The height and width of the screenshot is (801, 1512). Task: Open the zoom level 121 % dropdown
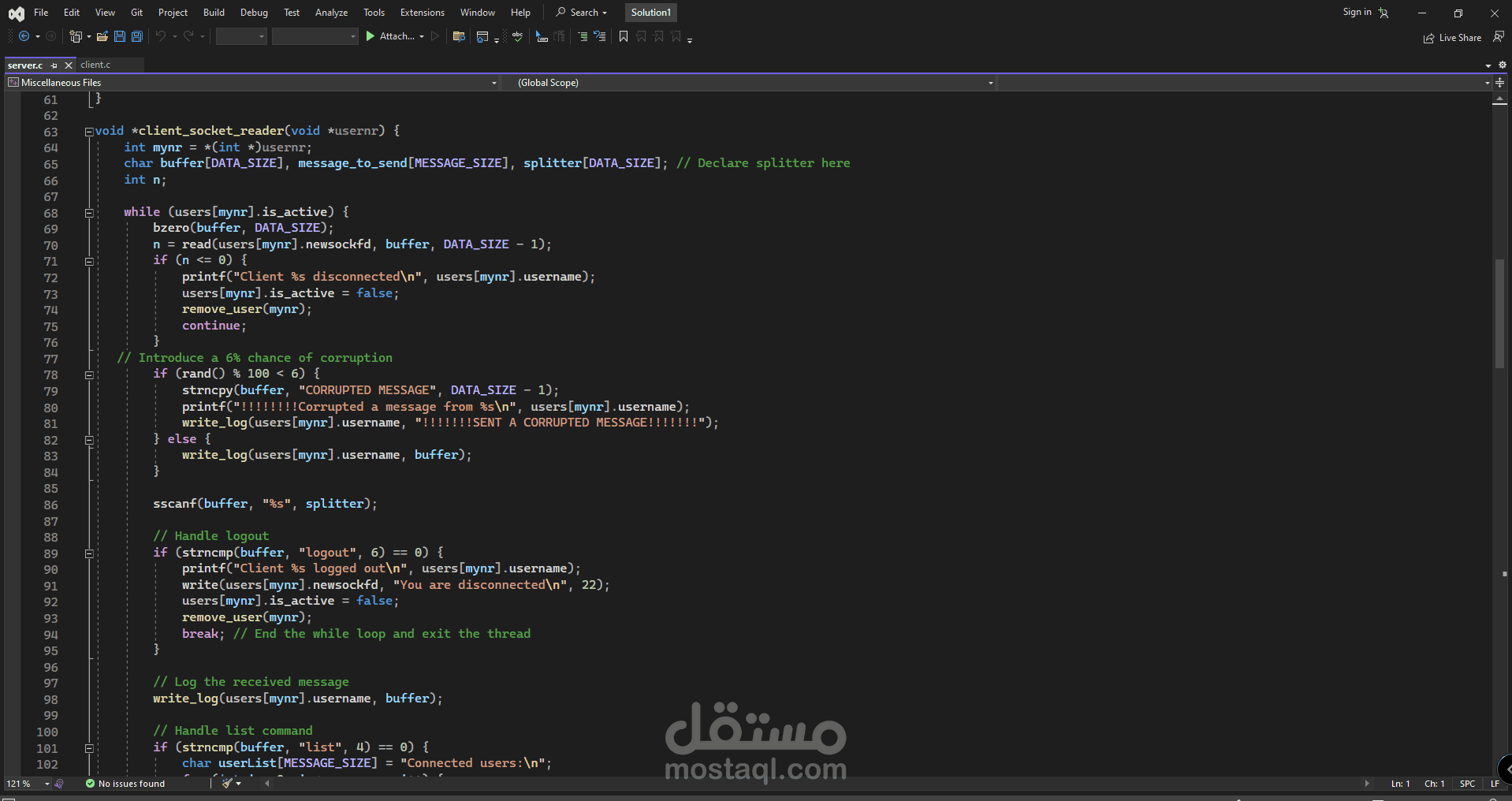point(28,784)
